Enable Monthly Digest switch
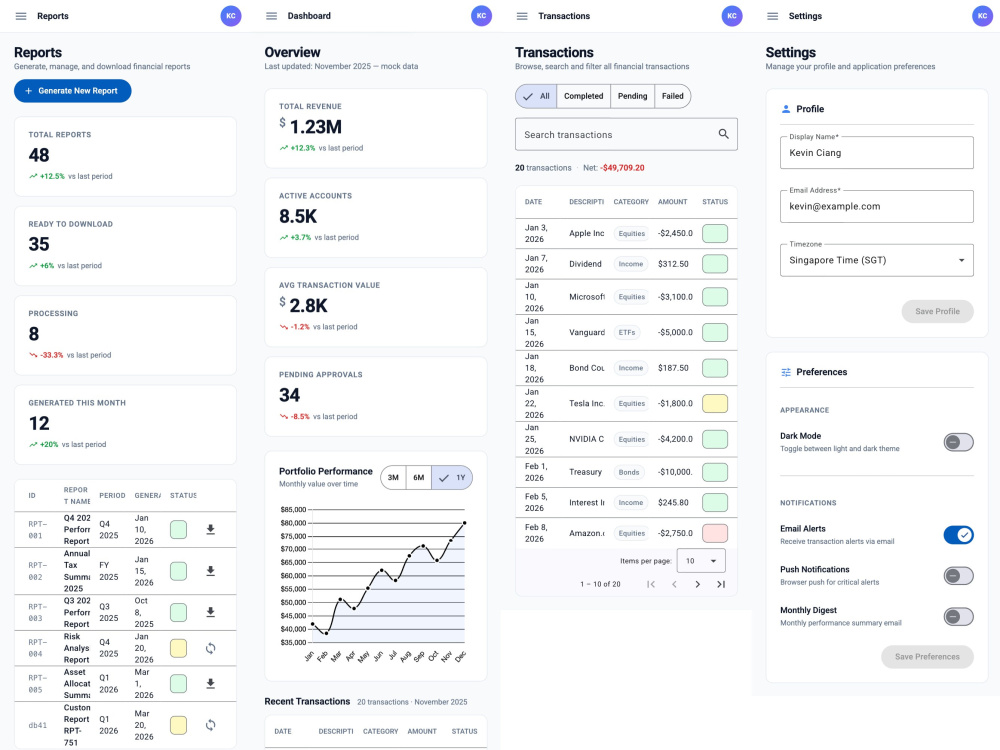Viewport: 1000px width, 750px height. [x=959, y=617]
